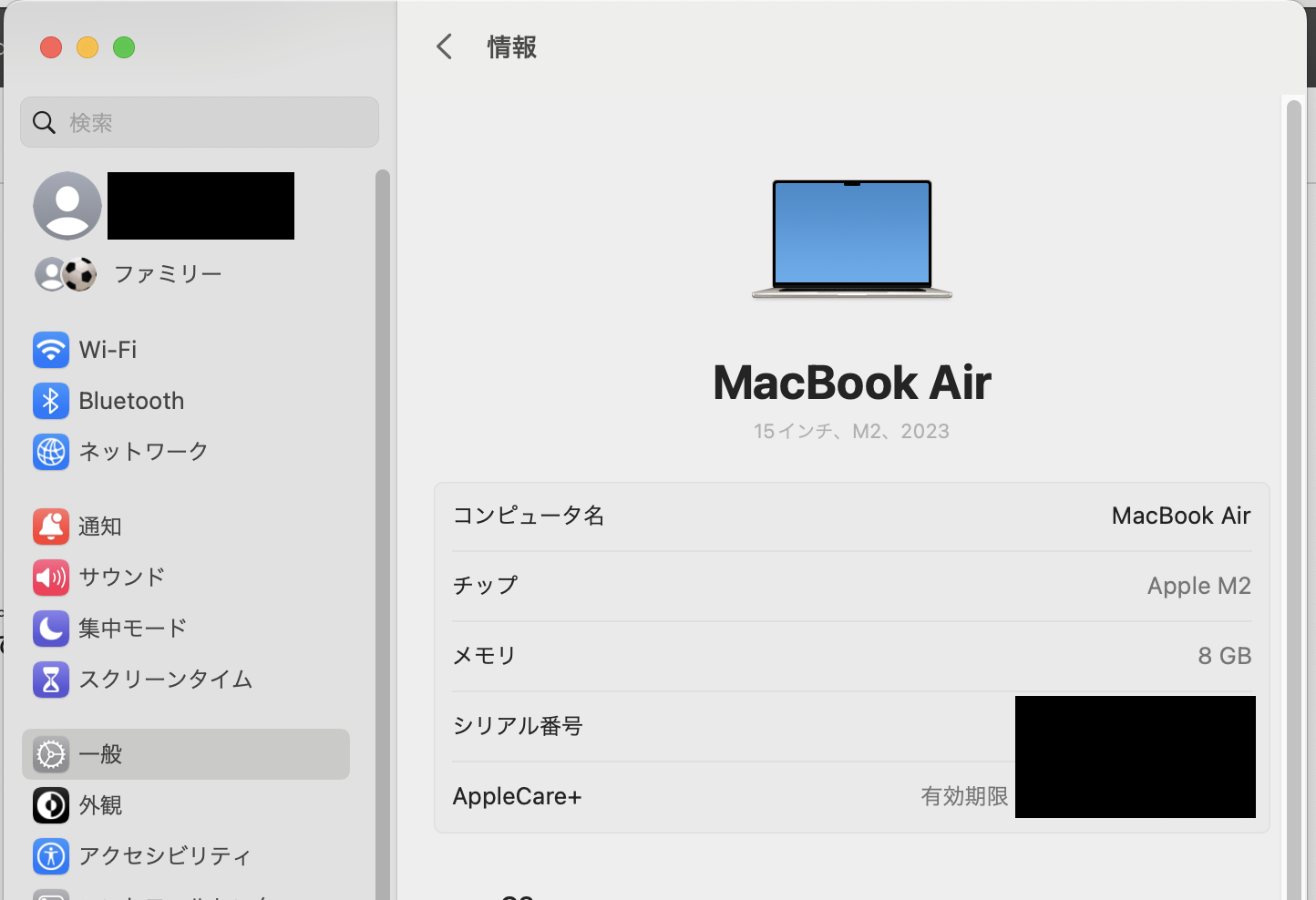Open 通知 bell icon
1316x900 pixels.
(x=51, y=527)
